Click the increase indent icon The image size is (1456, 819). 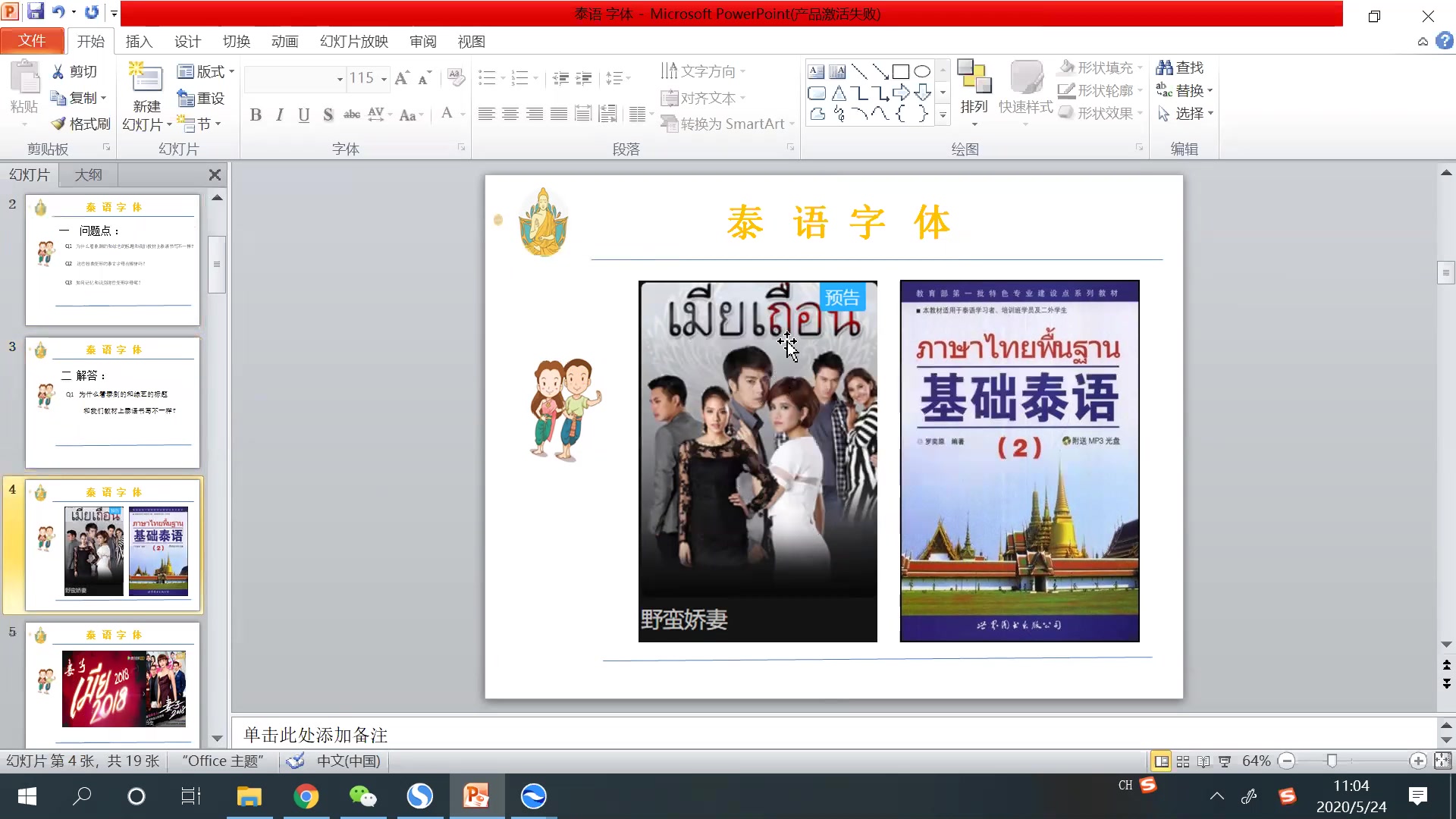tap(584, 77)
